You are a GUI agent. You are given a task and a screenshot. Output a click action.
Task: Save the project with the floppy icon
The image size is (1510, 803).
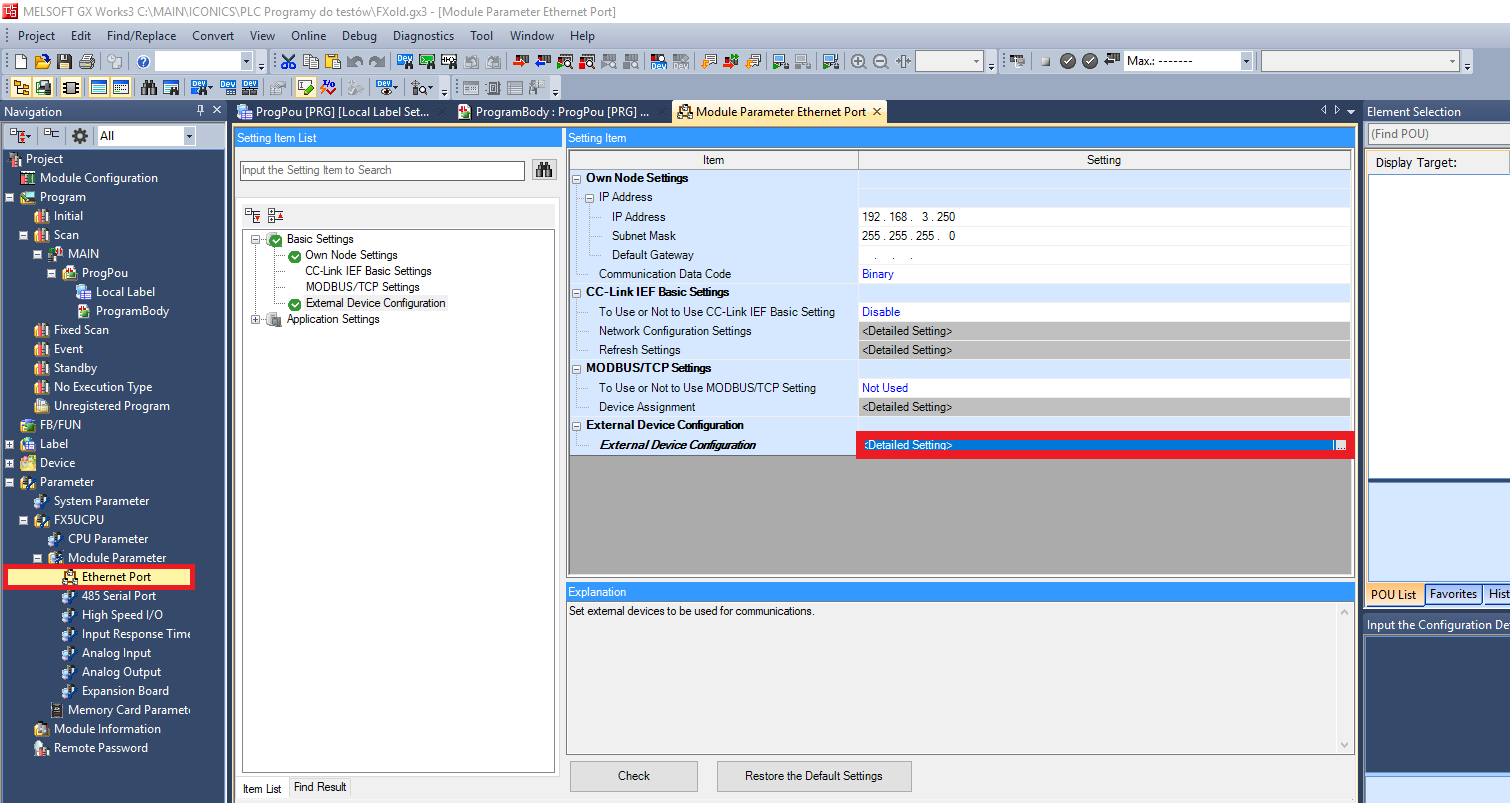pyautogui.click(x=64, y=61)
